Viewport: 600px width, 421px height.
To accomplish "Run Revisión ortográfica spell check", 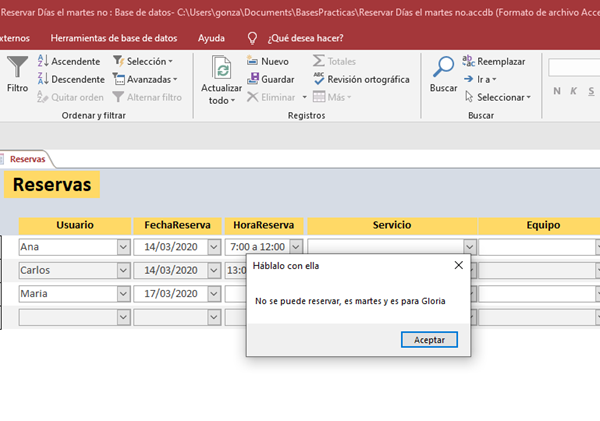I will pos(360,79).
